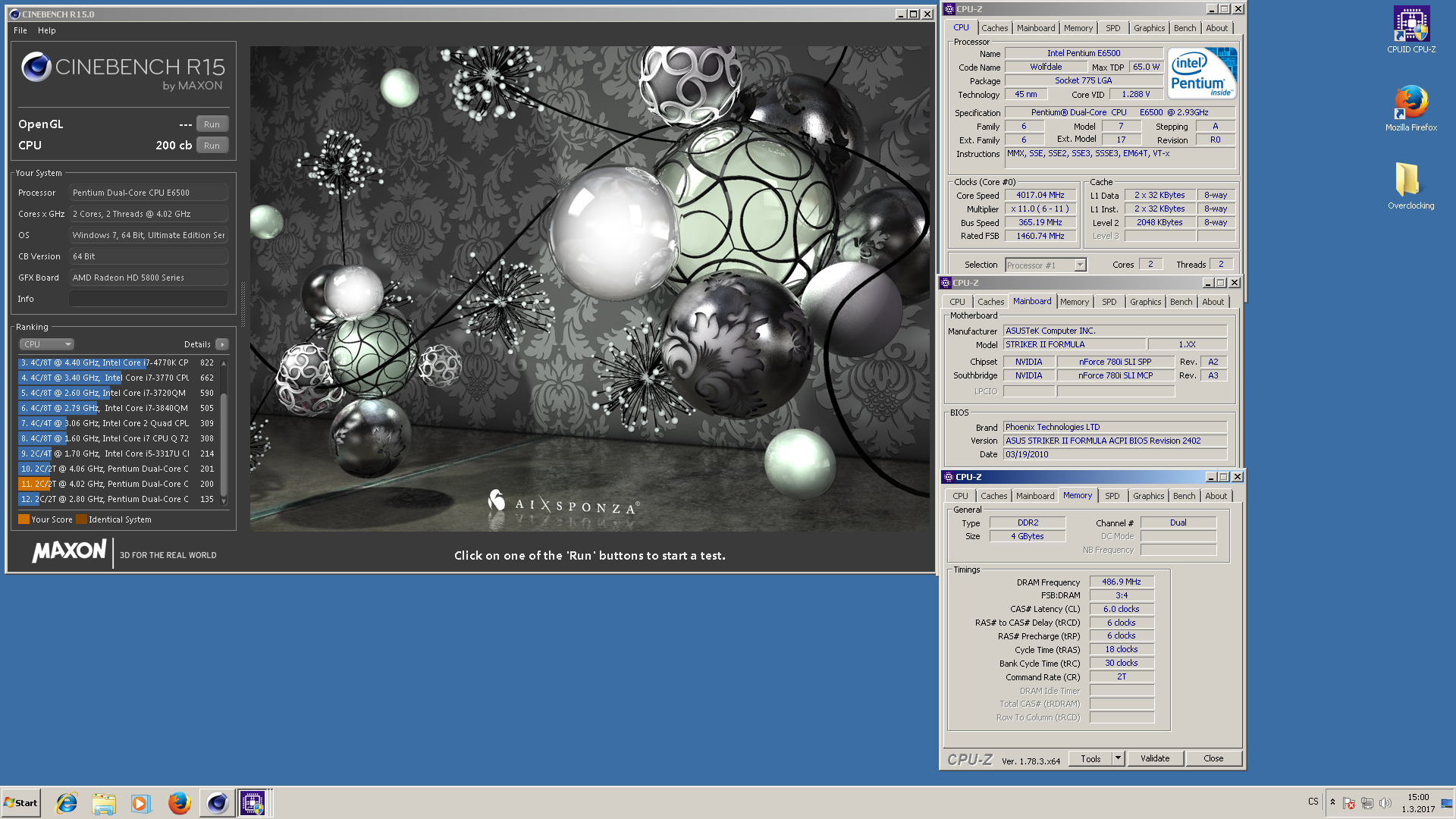Image resolution: width=1456 pixels, height=819 pixels.
Task: Switch to Firefox in the taskbar
Action: click(179, 803)
